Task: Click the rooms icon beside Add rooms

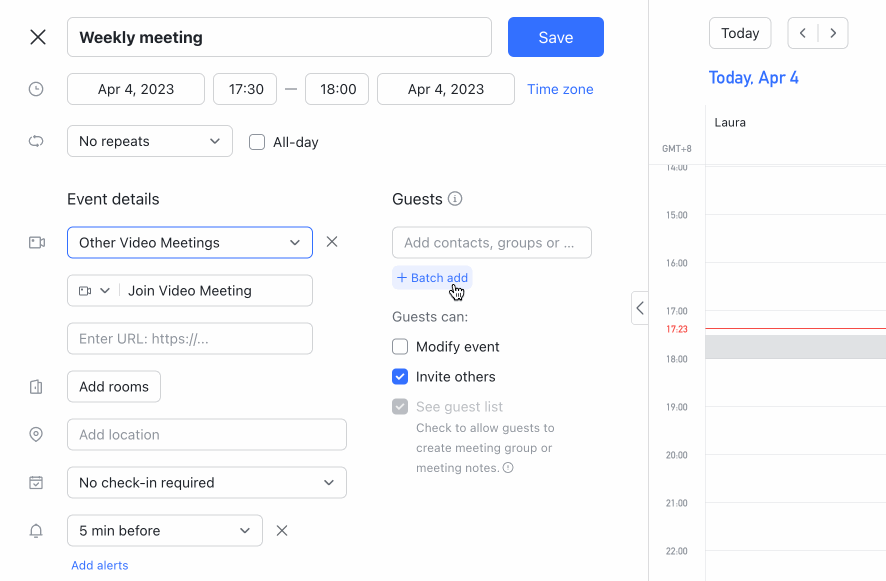Action: tap(36, 386)
